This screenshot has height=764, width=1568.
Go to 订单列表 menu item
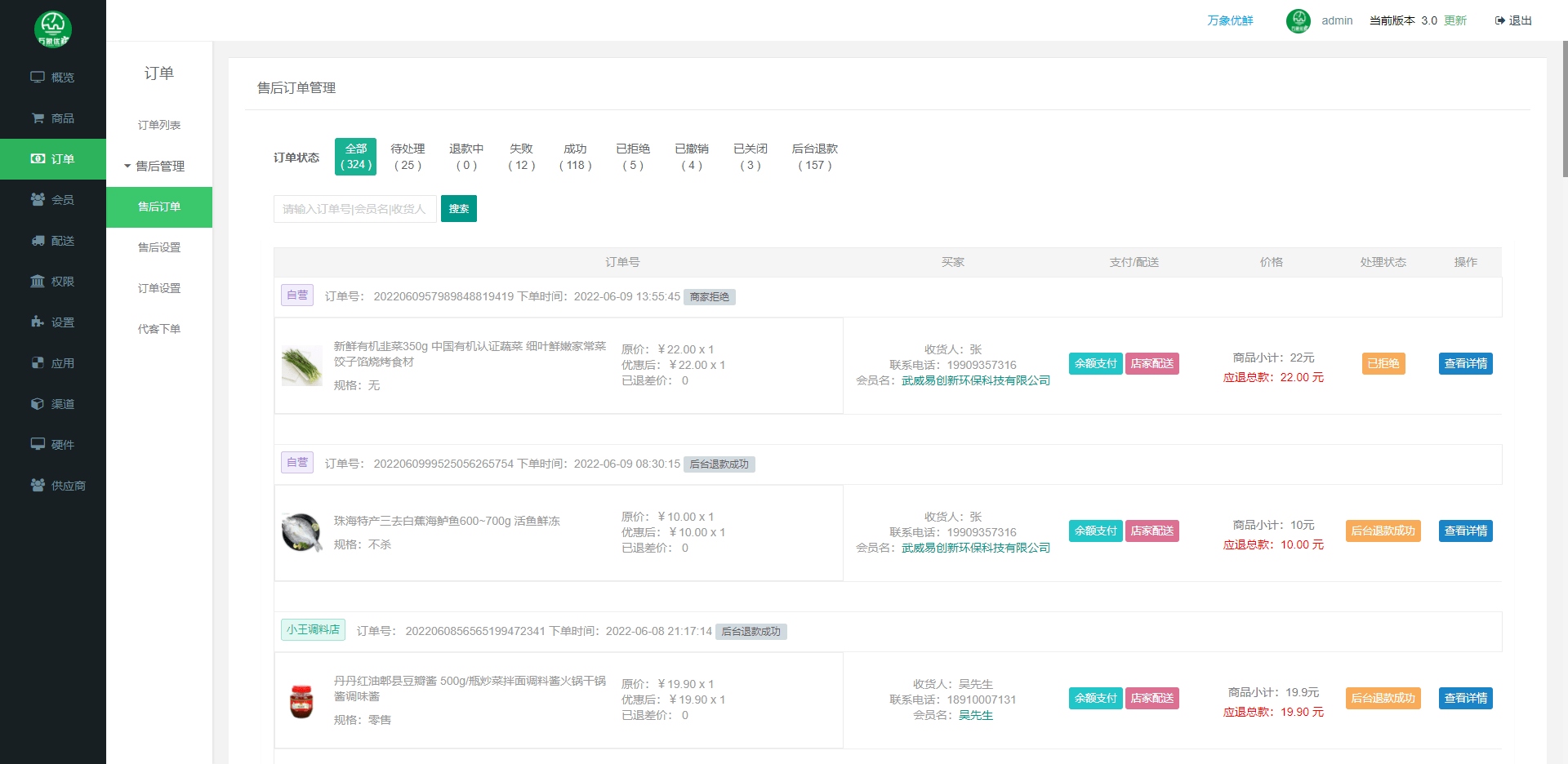pos(159,125)
